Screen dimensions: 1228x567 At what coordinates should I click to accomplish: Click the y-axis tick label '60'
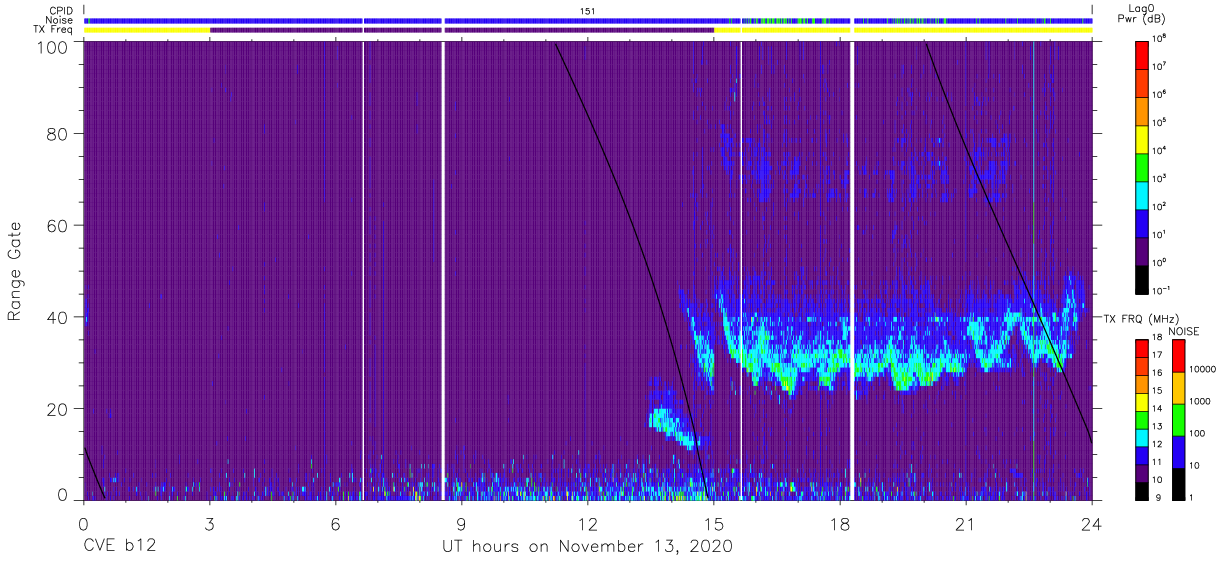click(58, 225)
